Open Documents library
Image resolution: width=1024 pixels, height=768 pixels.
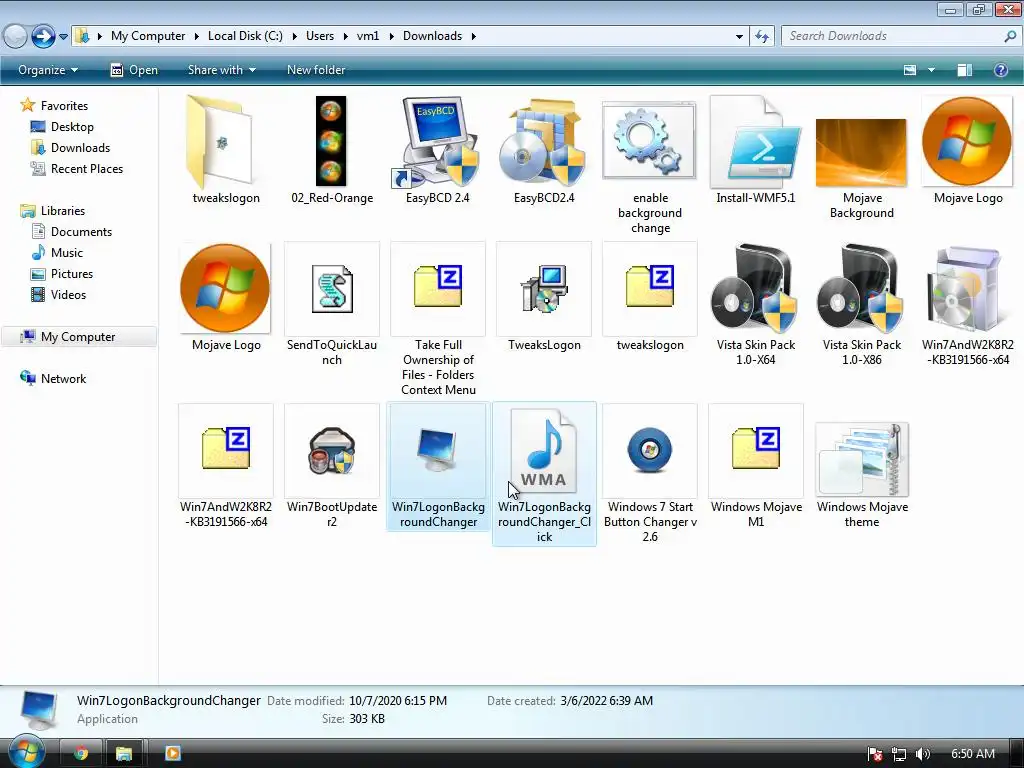click(x=81, y=232)
